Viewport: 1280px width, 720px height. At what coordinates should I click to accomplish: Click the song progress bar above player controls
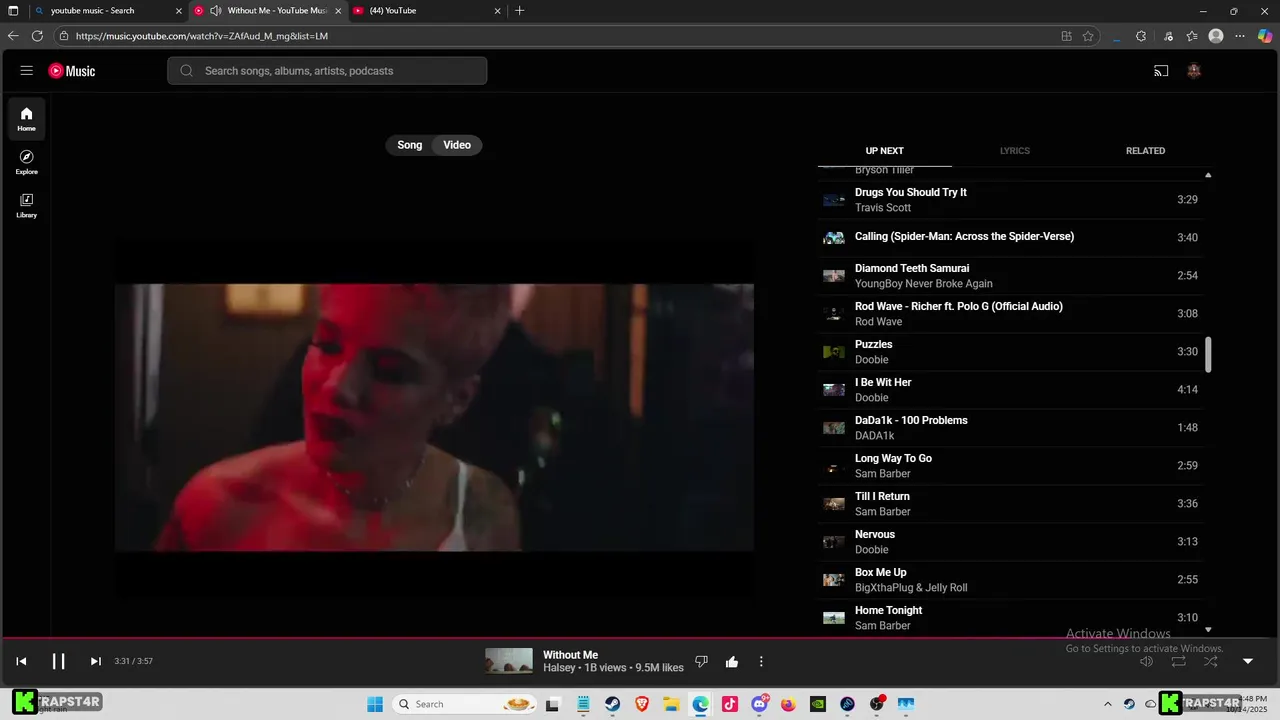[640, 637]
